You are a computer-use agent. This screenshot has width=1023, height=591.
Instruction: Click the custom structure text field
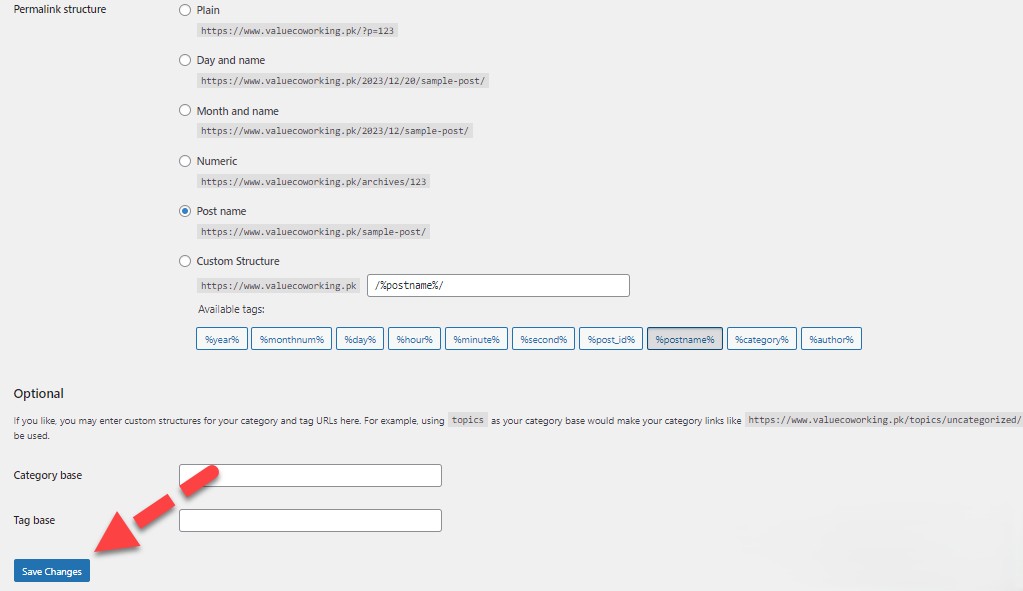pos(498,286)
